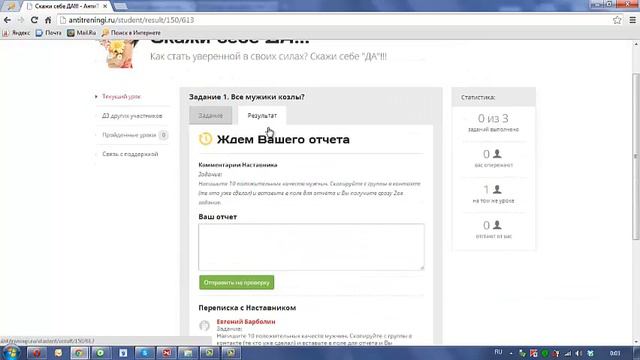Select 'Текущий урок' in the sidebar

(121, 96)
